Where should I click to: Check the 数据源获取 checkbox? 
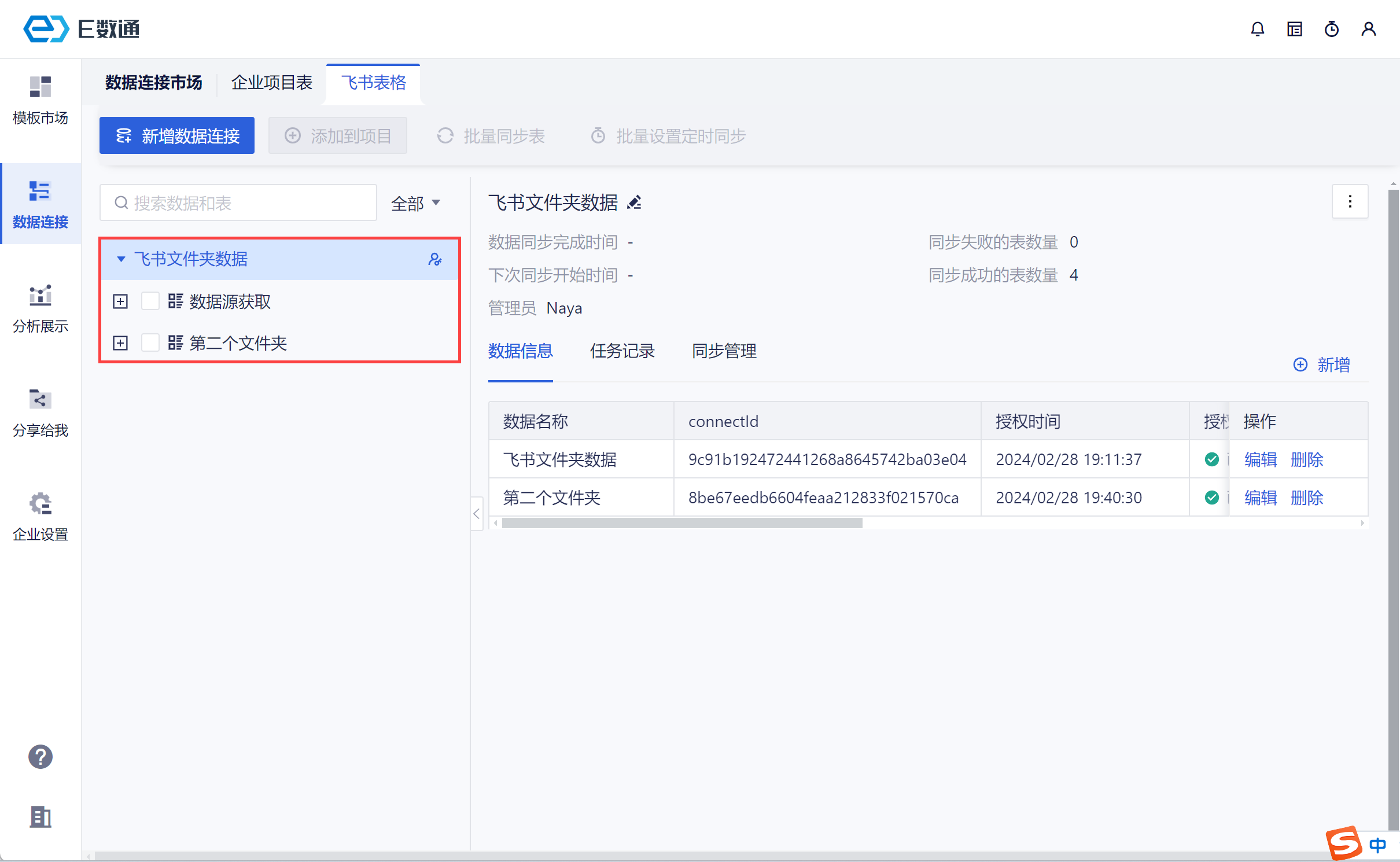pyautogui.click(x=150, y=301)
